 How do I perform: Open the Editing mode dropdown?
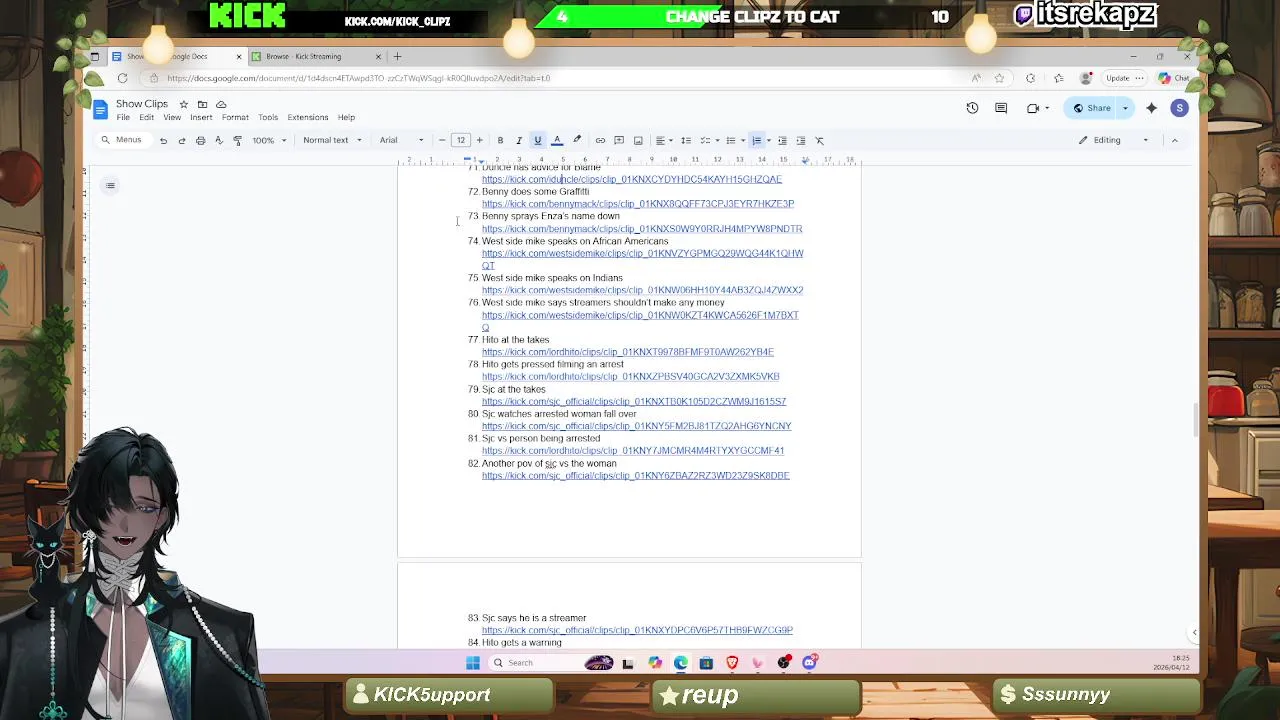[x=1114, y=140]
